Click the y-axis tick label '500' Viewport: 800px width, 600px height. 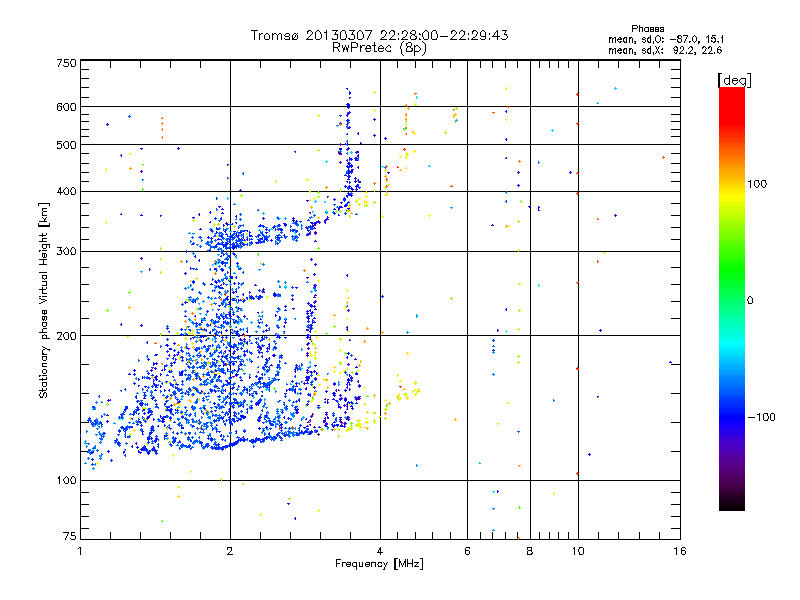point(66,145)
